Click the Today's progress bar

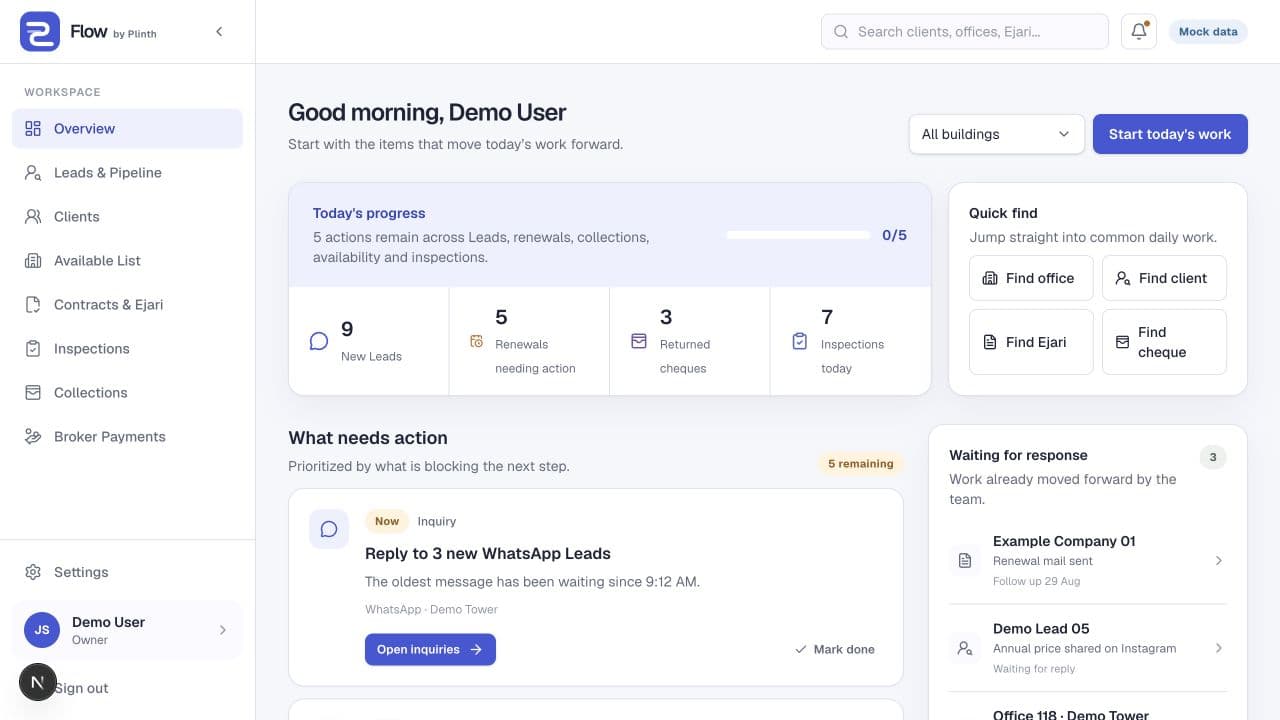click(798, 235)
